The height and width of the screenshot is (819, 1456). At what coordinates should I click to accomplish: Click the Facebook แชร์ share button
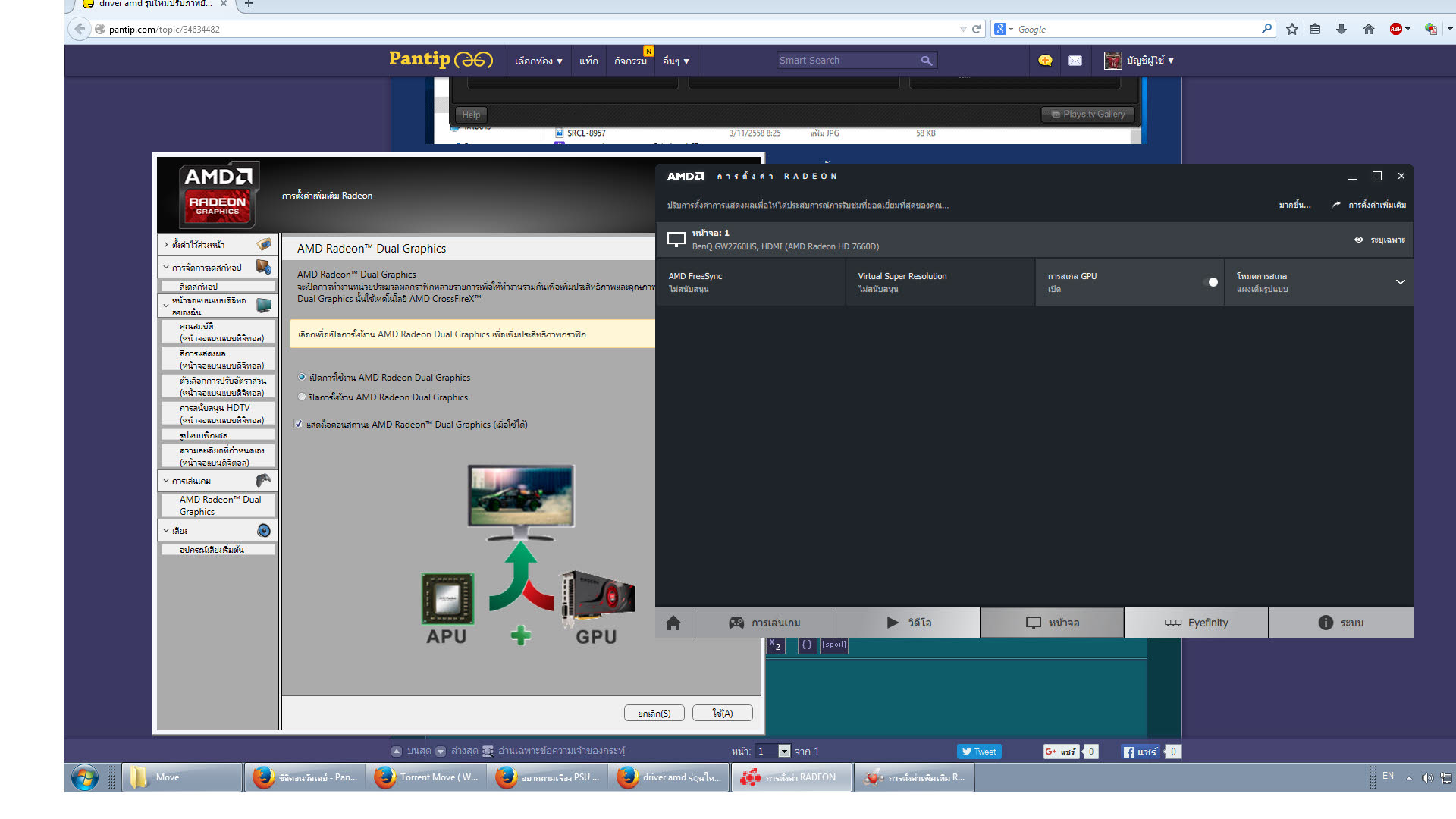coord(1141,752)
